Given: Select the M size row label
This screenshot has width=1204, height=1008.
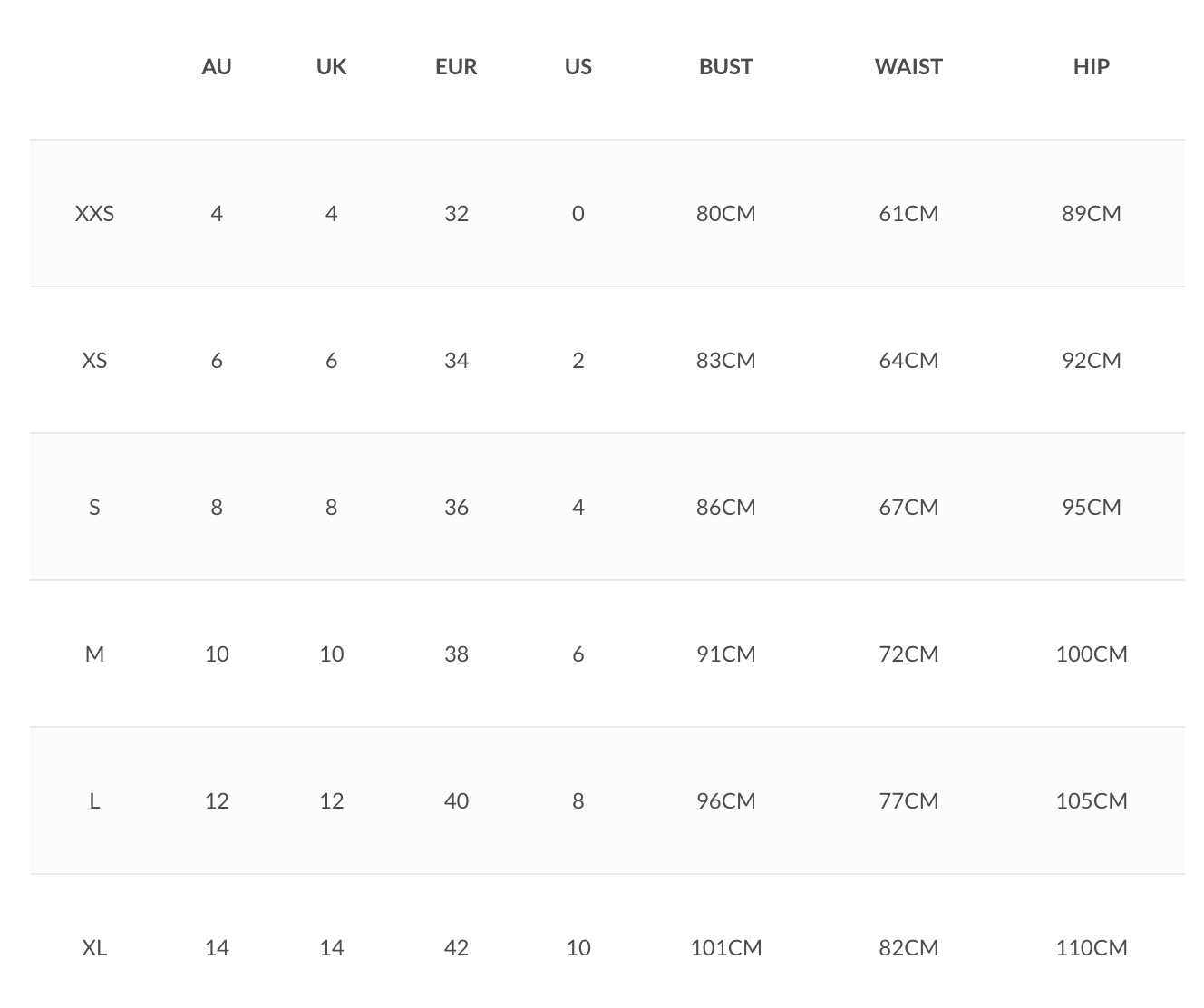Looking at the screenshot, I should [94, 654].
